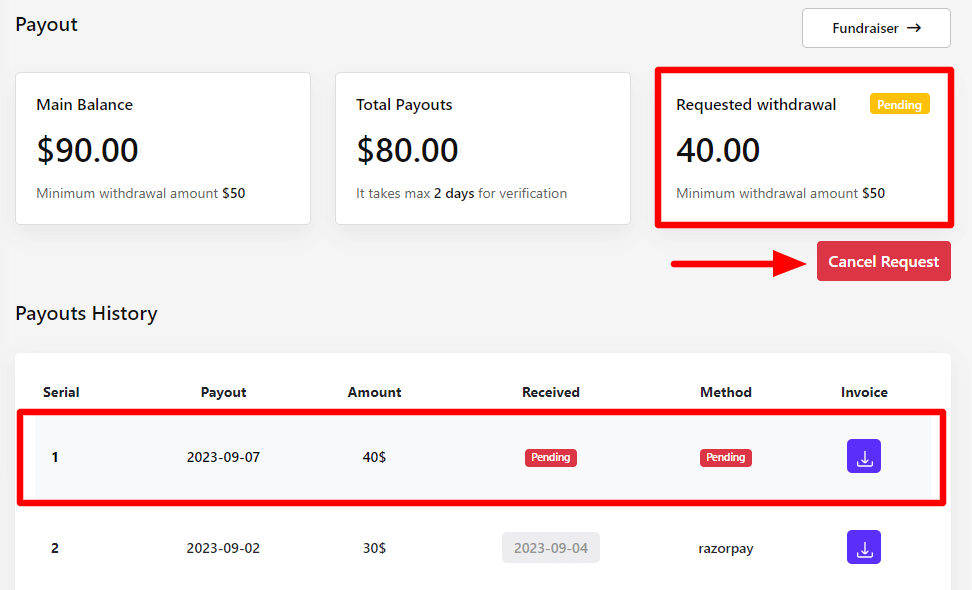Screen dimensions: 972x590
Task: Sort by the Payout column header
Action: point(223,392)
